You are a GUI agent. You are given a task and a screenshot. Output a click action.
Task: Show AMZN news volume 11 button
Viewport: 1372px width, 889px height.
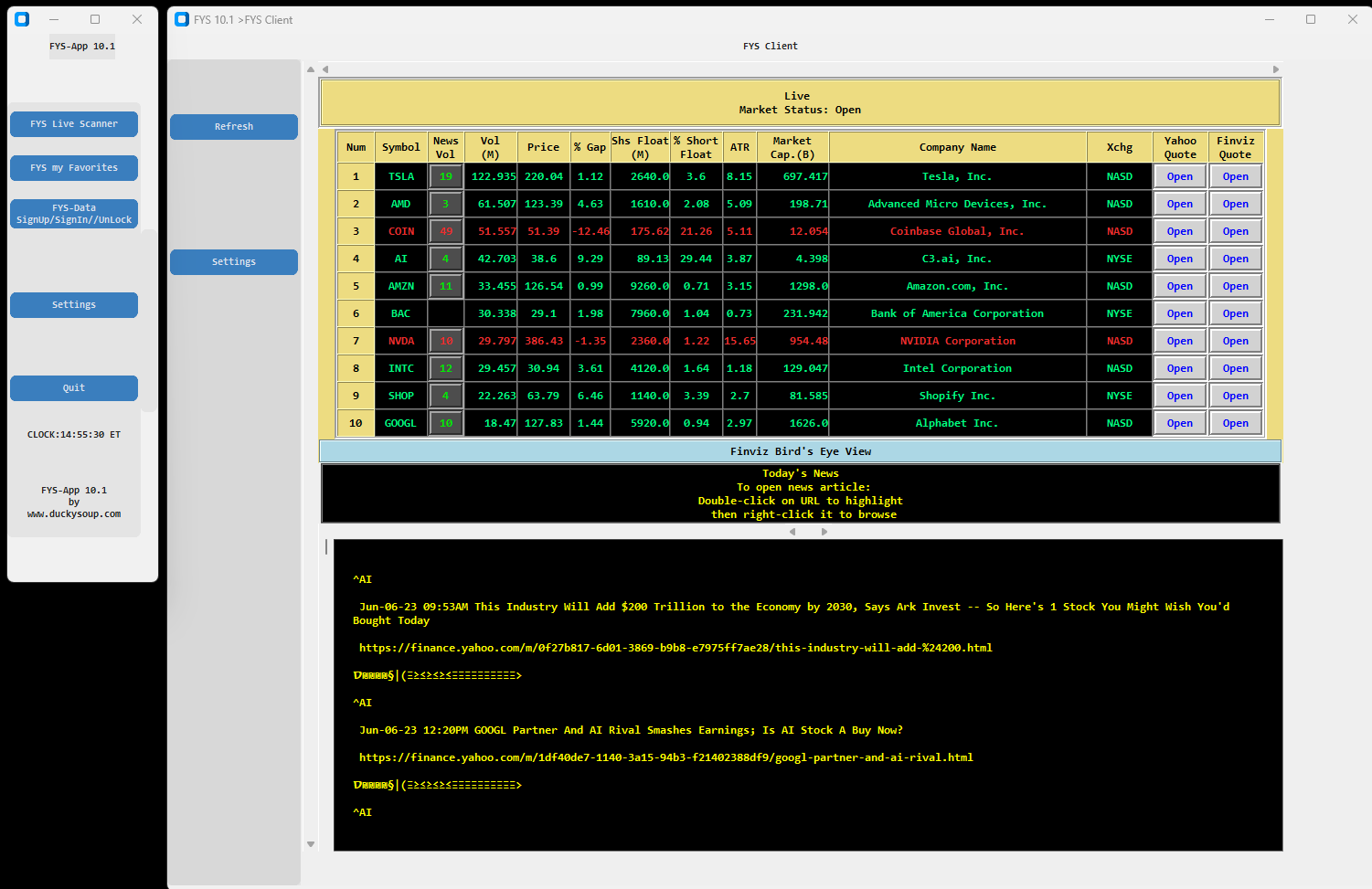tap(446, 287)
